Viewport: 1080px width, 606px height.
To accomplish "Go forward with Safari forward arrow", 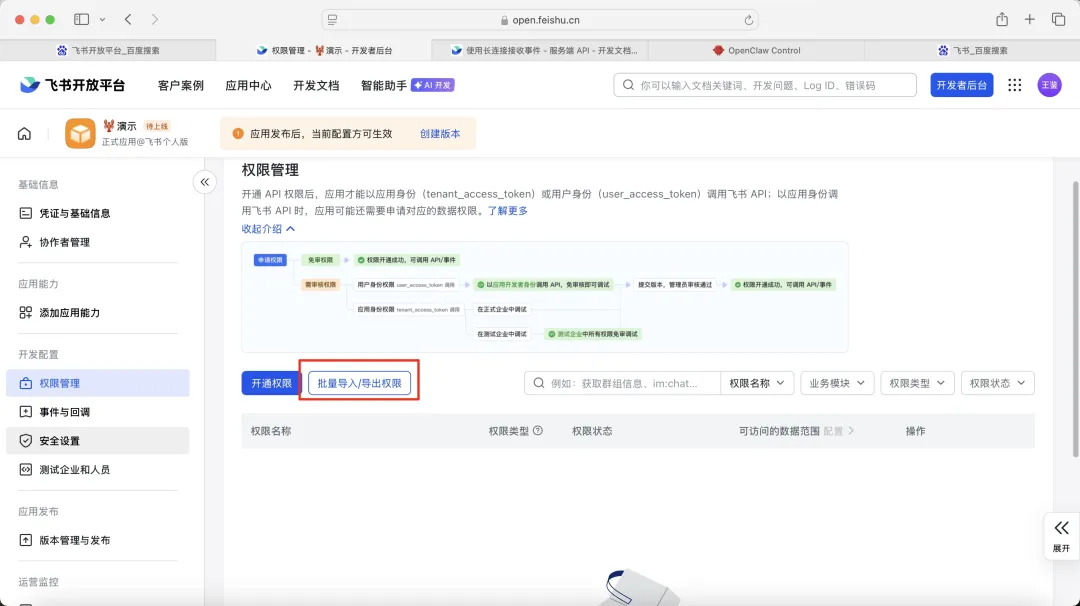I will tap(154, 19).
